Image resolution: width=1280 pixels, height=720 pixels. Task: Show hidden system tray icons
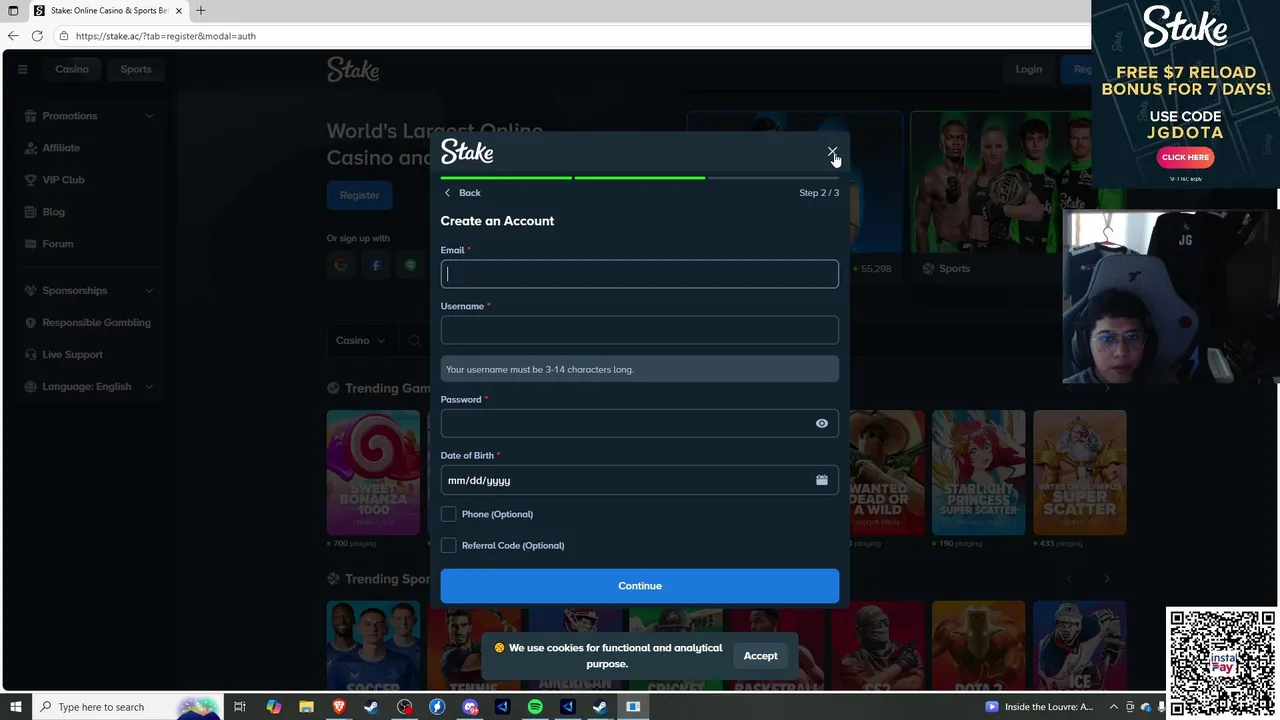pyautogui.click(x=1114, y=707)
